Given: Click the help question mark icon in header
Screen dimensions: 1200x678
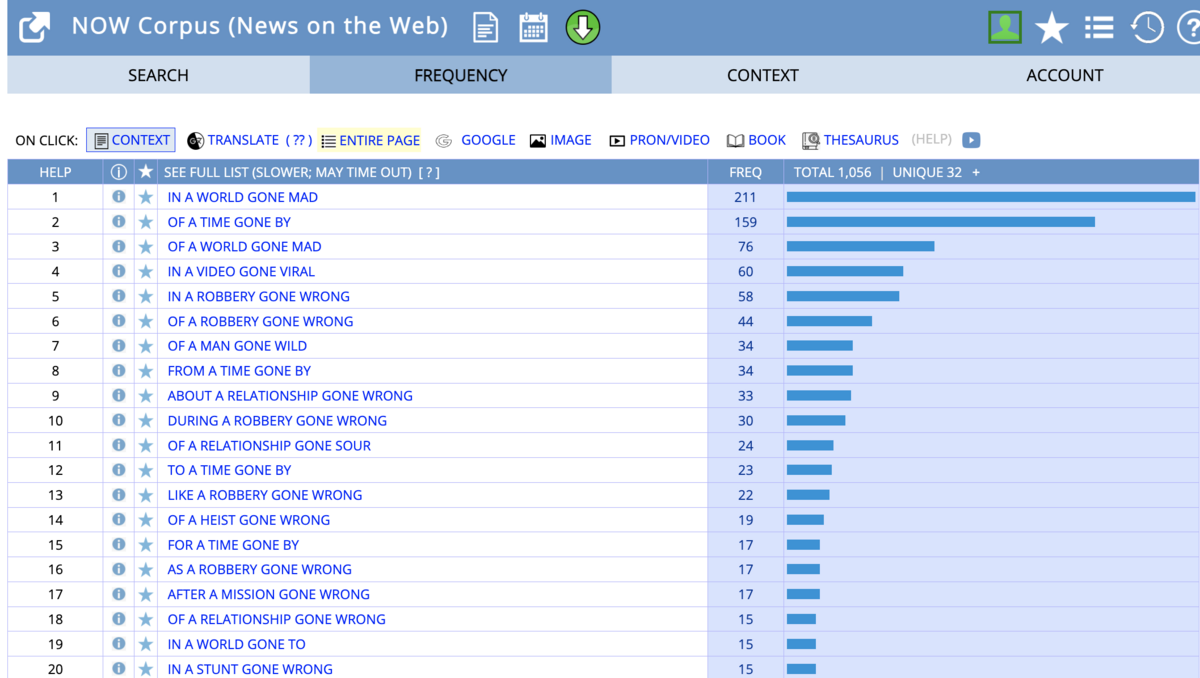Looking at the screenshot, I should point(1190,27).
